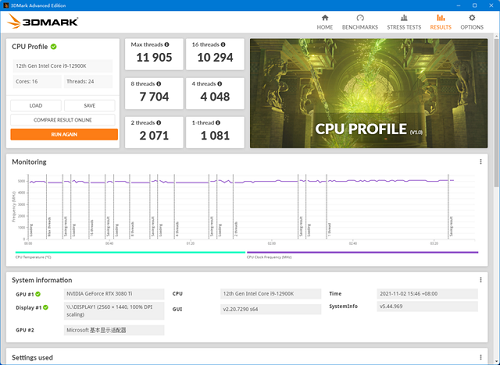Click the green check next to CPU Profile
Screen dimensions: 500x365
(x=54, y=47)
